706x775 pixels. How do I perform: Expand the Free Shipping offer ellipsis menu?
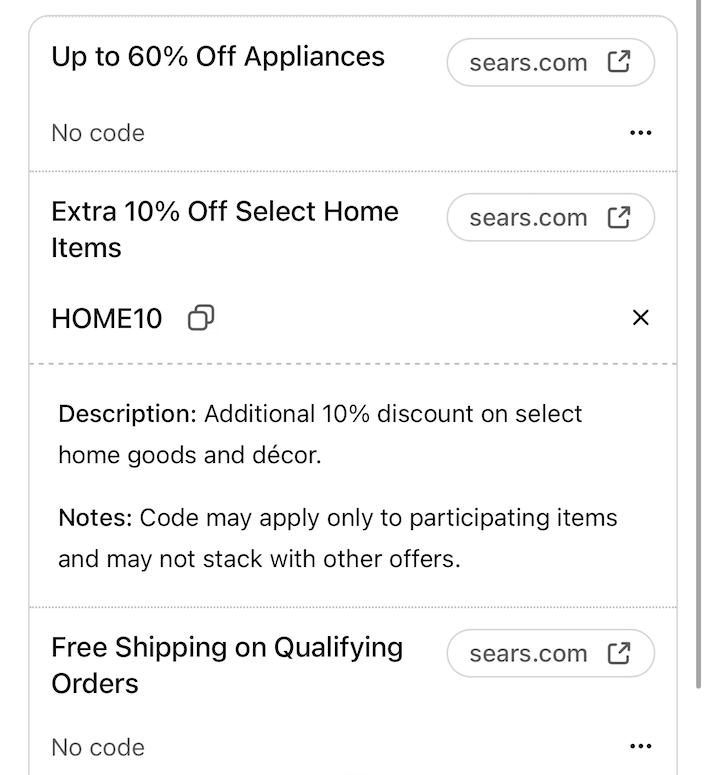click(x=641, y=747)
